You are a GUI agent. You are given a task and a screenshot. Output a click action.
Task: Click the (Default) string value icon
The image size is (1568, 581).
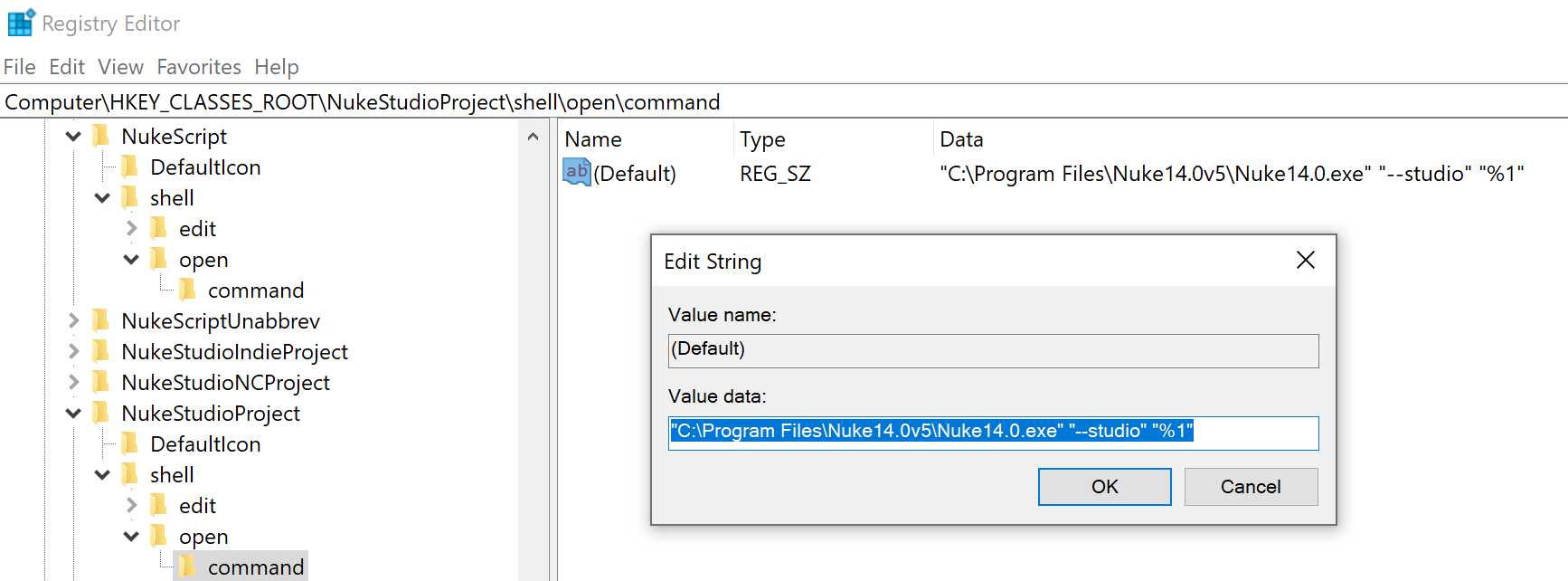point(576,172)
